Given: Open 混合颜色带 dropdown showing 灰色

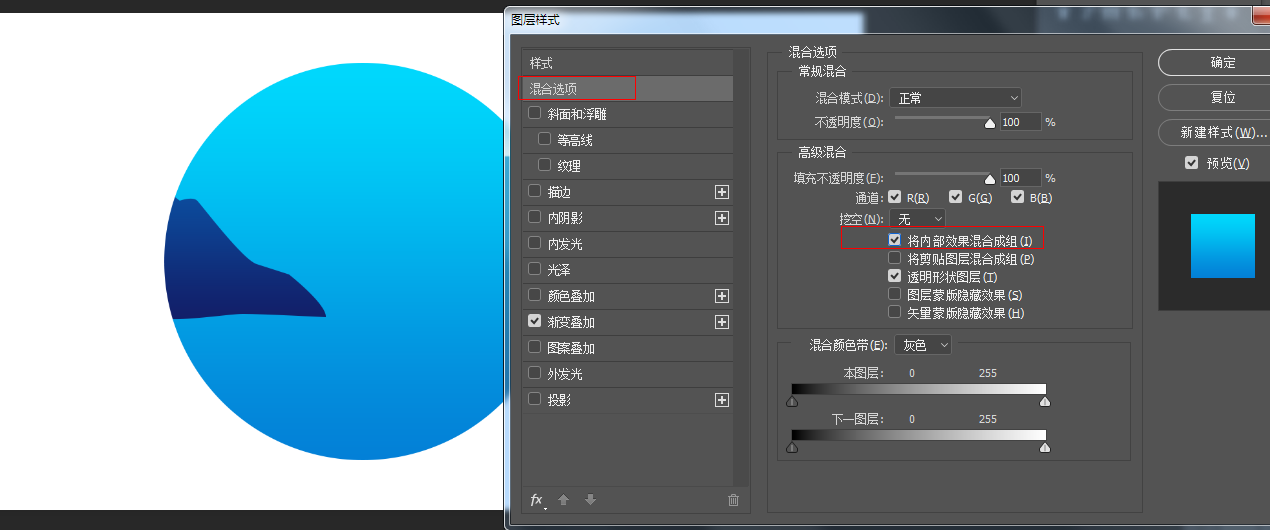Looking at the screenshot, I should 923,345.
